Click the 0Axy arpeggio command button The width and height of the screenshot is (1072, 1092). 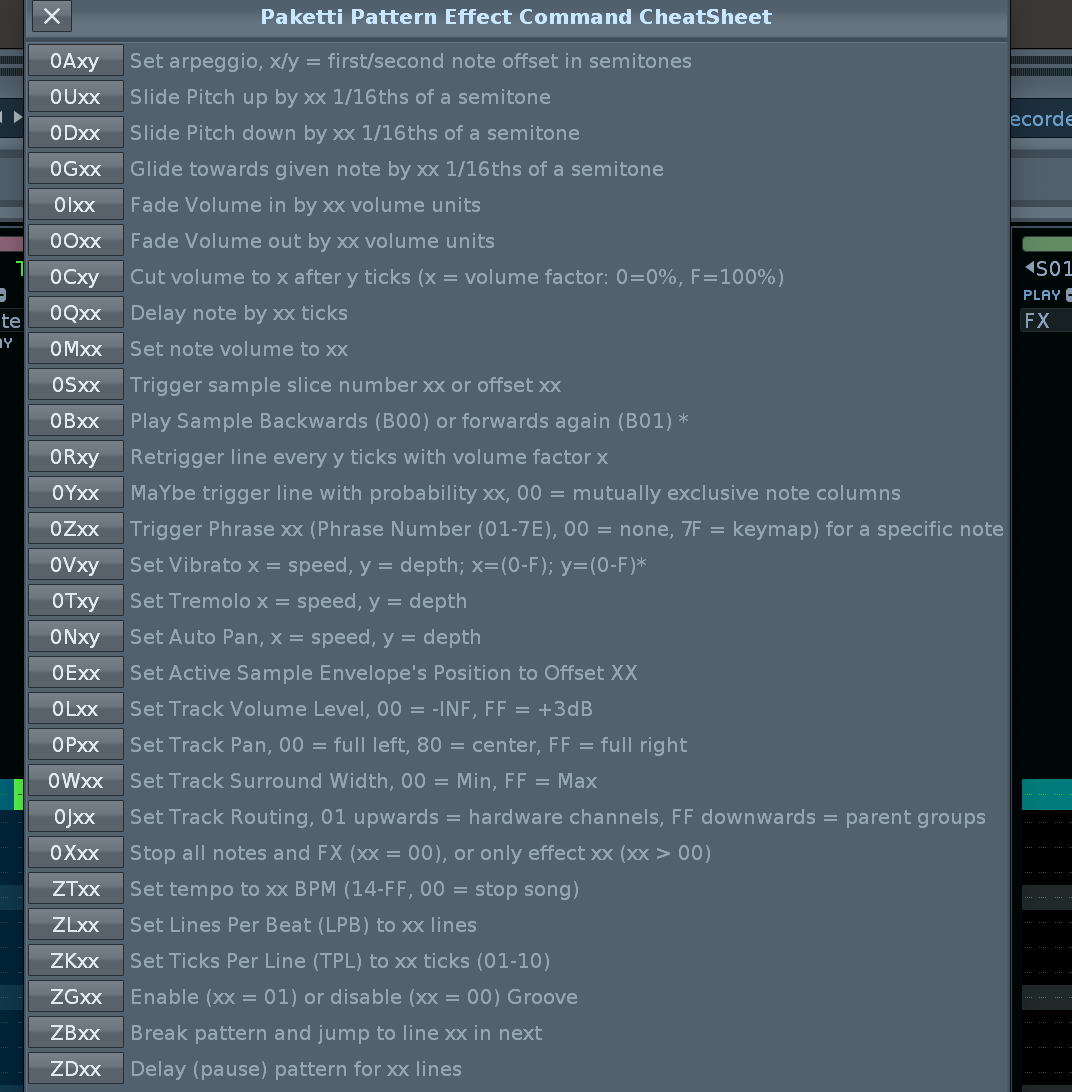pos(76,61)
